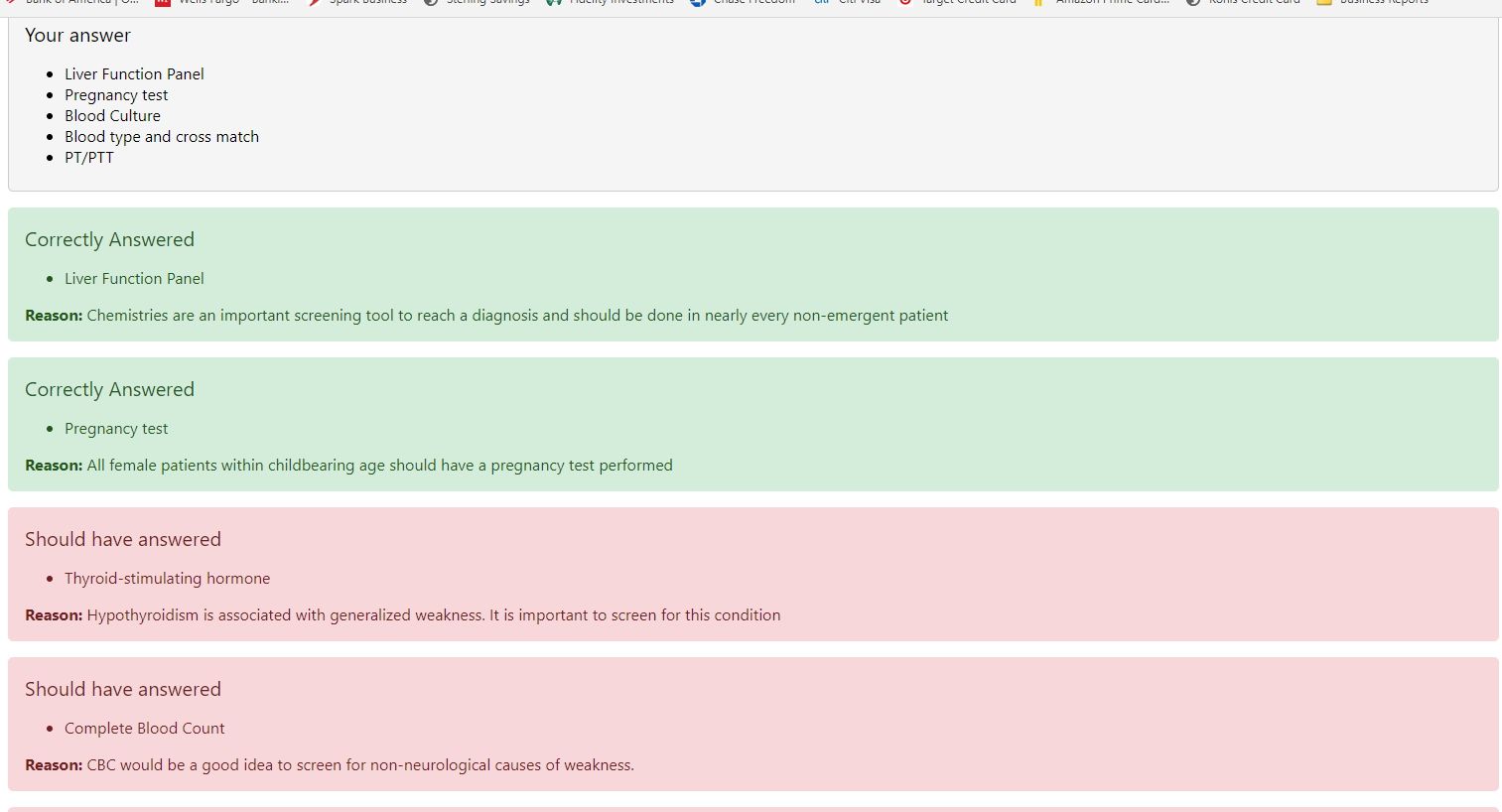The image size is (1502, 812).
Task: Click "Correctly Answered" heading above Liver Function Panel
Action: tap(109, 239)
